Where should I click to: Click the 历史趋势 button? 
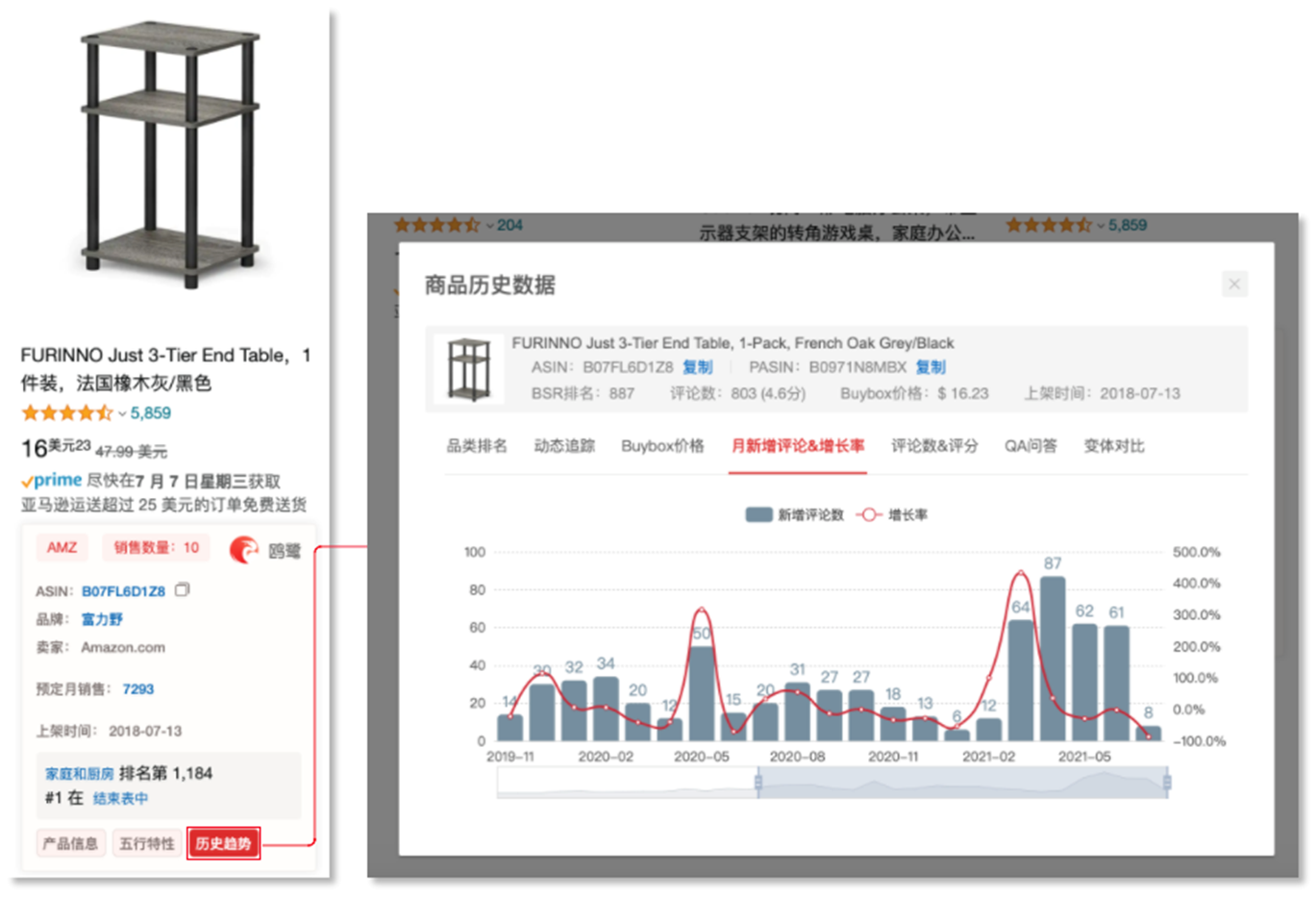(x=223, y=843)
